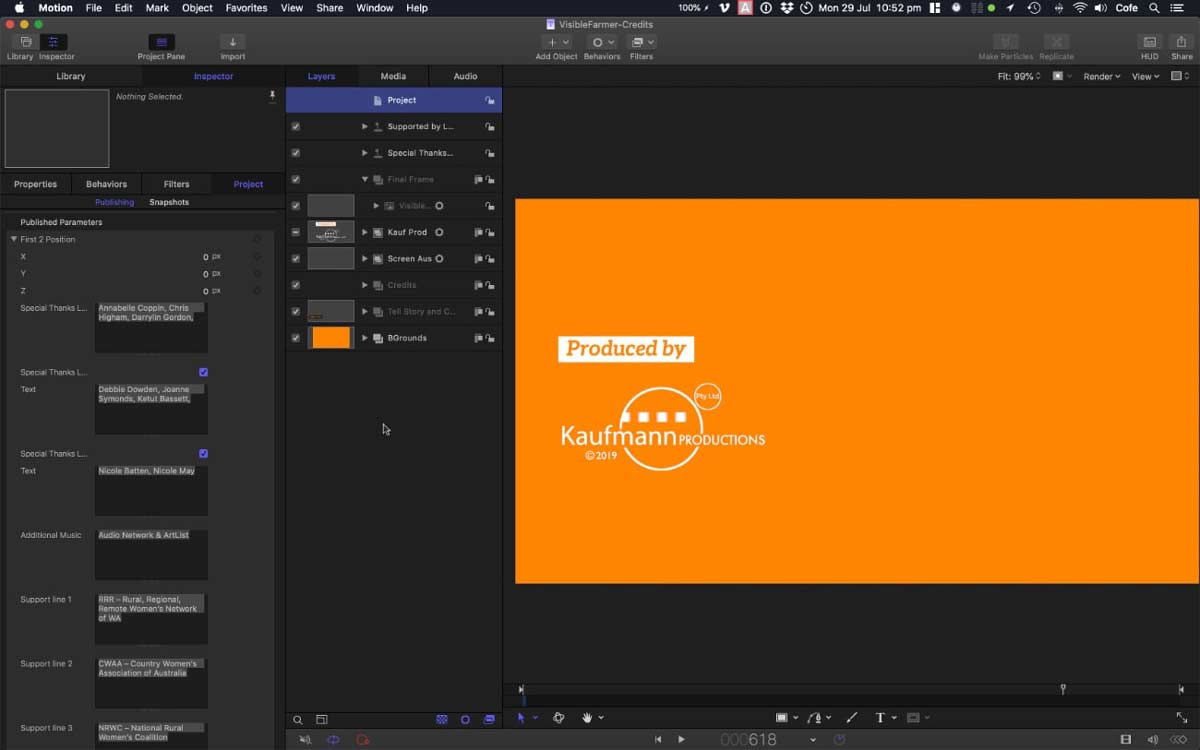Select the 3D transform tool
The image size is (1200, 750).
coord(559,718)
